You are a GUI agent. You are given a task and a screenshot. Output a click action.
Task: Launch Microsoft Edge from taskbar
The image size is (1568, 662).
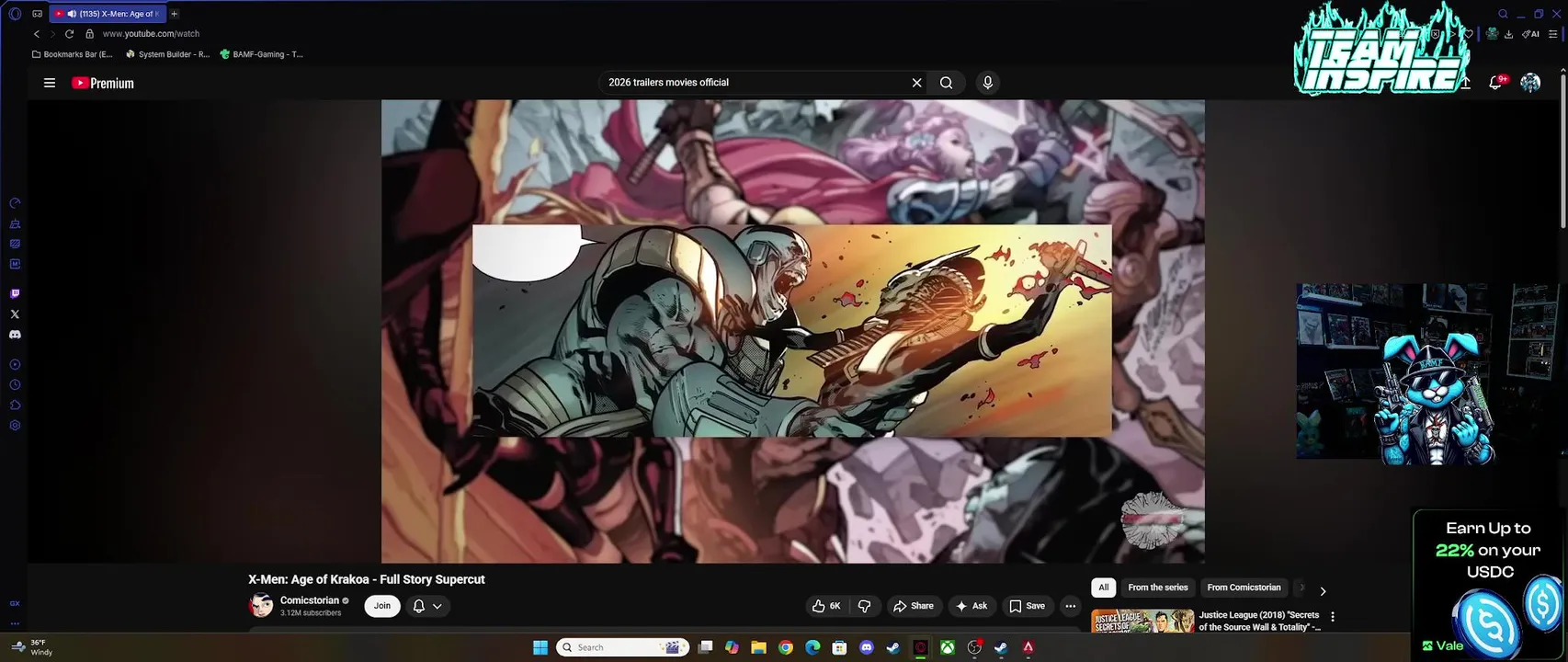pos(812,647)
